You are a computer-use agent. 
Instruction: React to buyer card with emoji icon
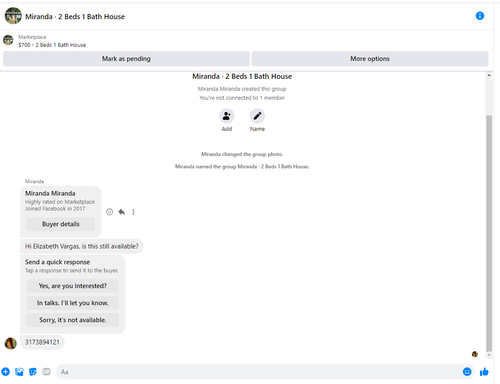click(109, 212)
